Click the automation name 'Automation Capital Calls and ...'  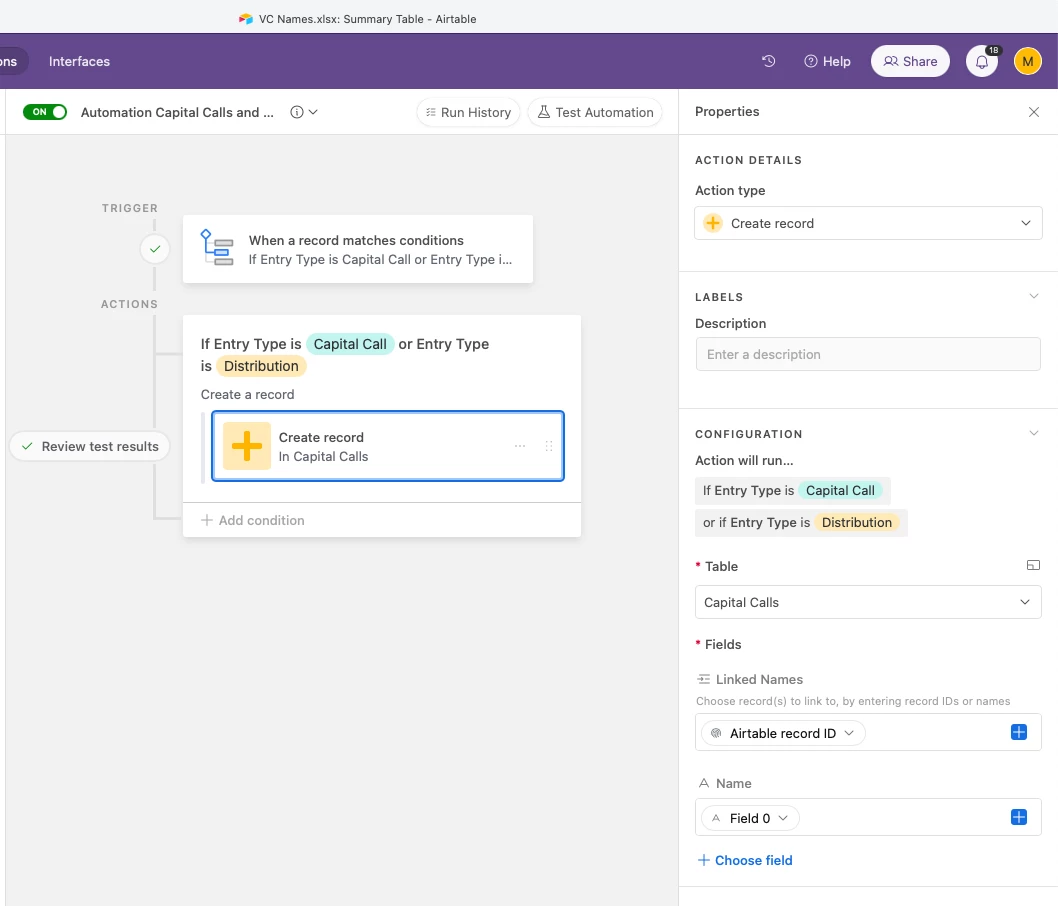coord(177,112)
